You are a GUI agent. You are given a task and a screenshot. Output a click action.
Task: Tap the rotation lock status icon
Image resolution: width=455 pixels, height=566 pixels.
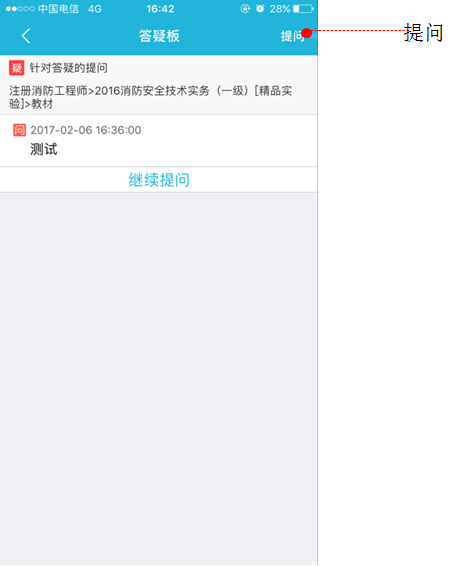point(245,8)
